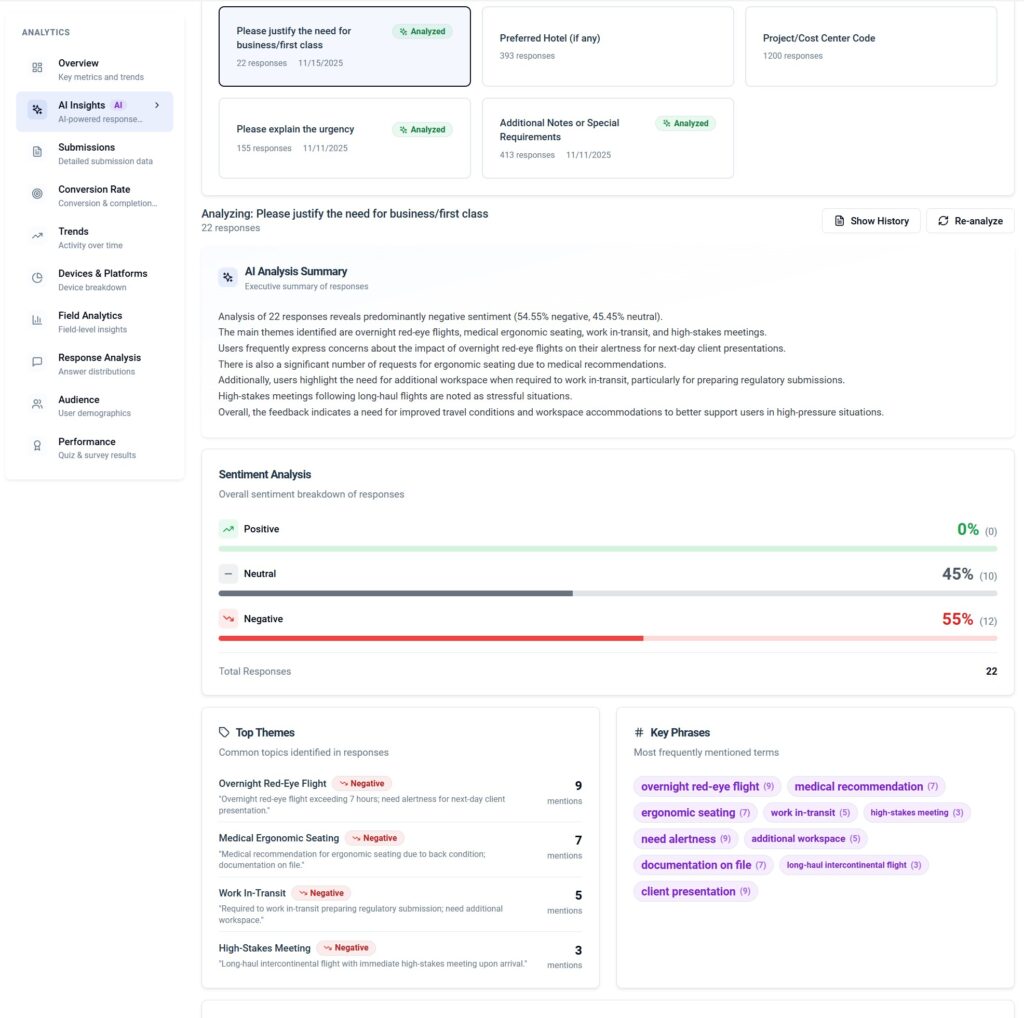Open the Project/Cost Center Code card

(870, 46)
